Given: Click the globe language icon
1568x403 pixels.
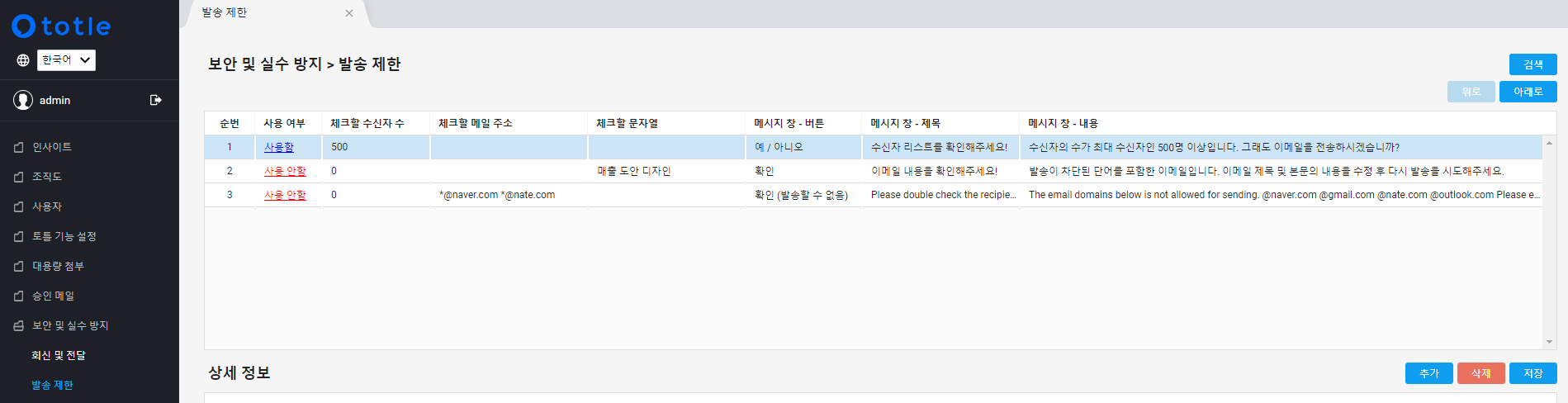Looking at the screenshot, I should tap(23, 60).
